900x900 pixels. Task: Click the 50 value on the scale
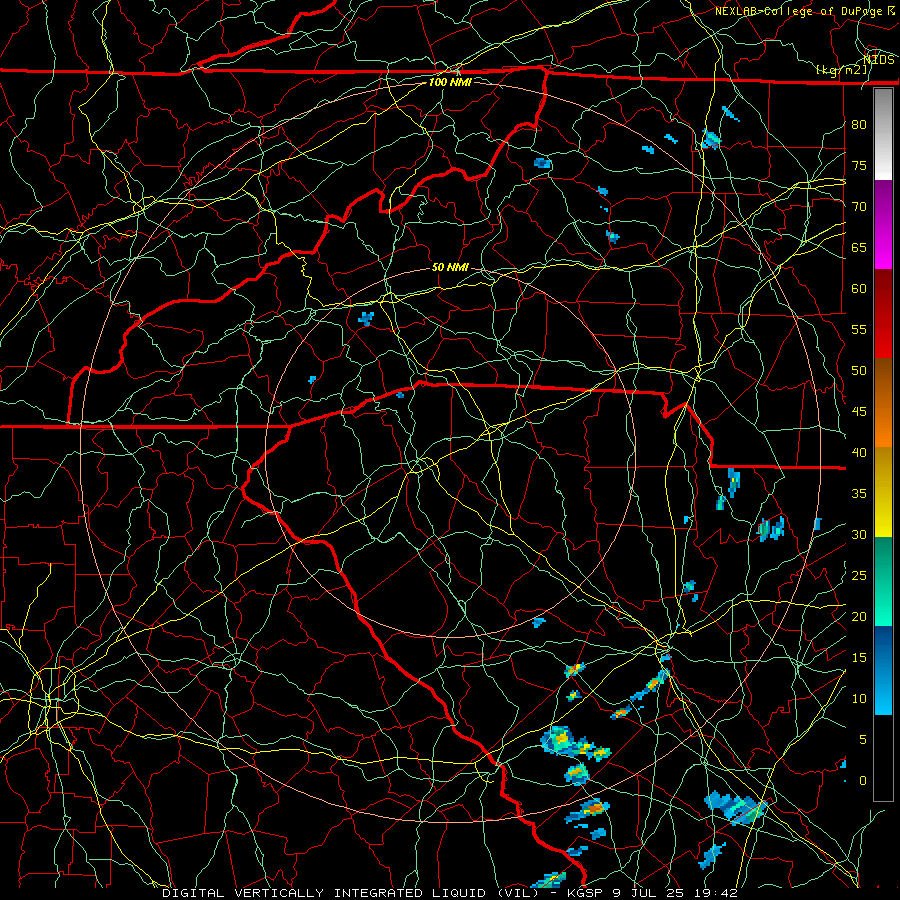point(859,370)
